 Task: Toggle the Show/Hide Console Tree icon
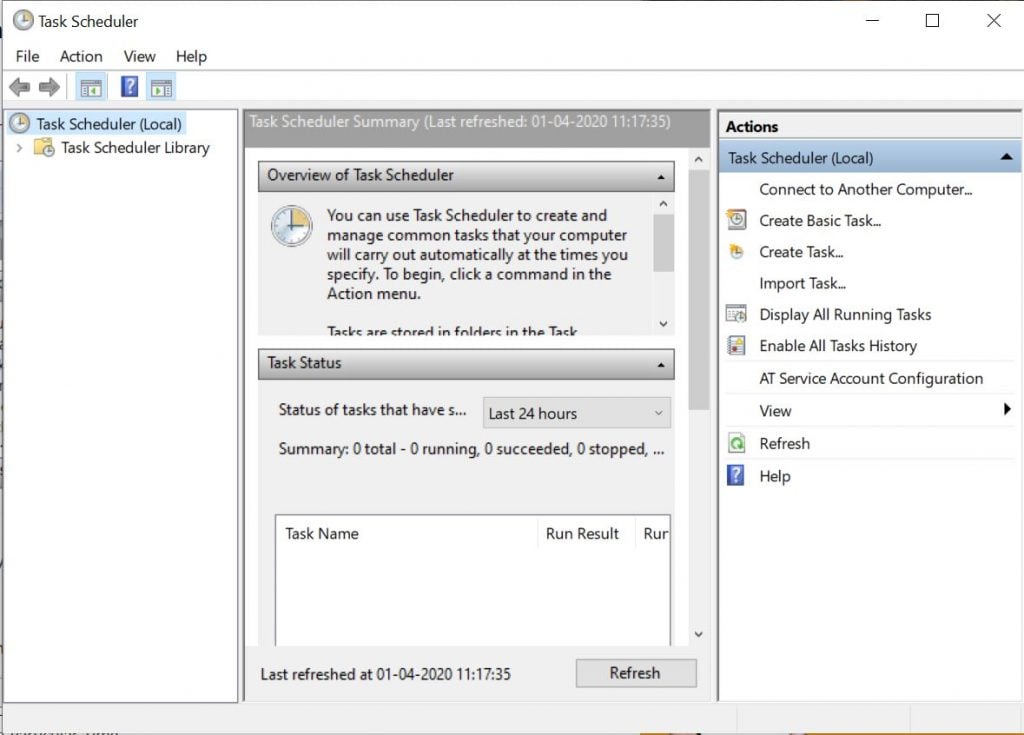[x=91, y=87]
